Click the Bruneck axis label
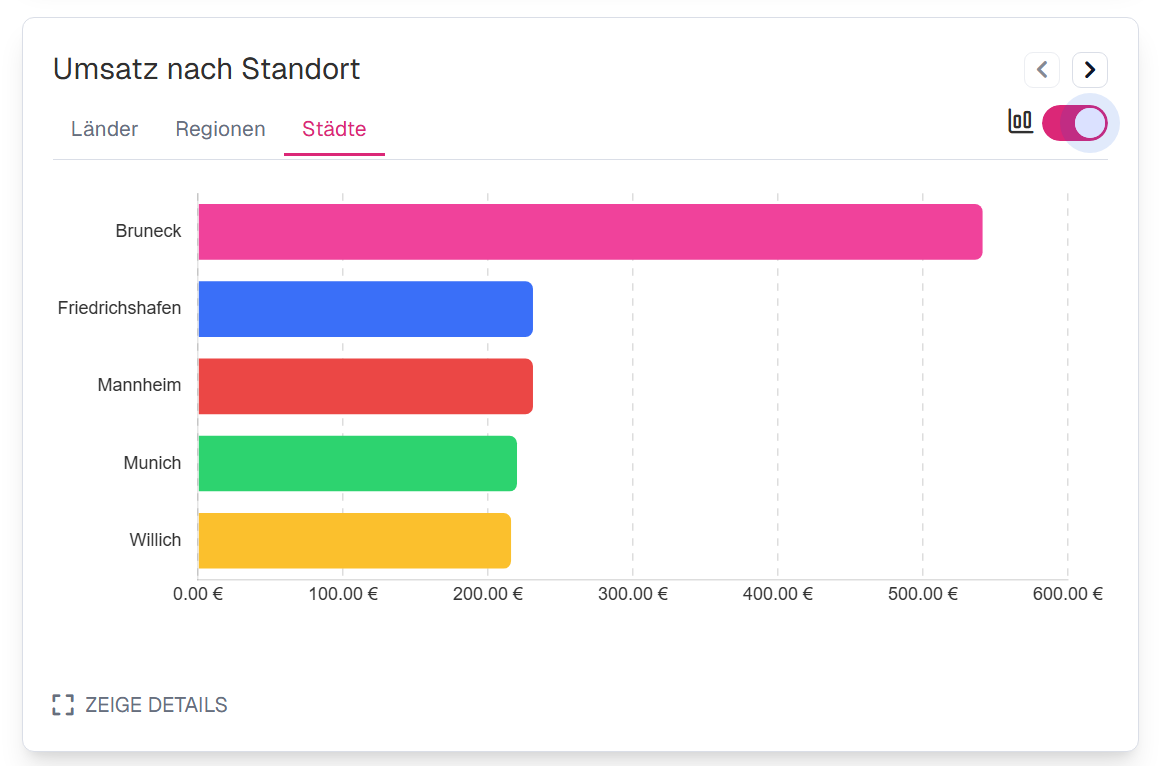Viewport: 1165px width, 766px height. coord(149,231)
